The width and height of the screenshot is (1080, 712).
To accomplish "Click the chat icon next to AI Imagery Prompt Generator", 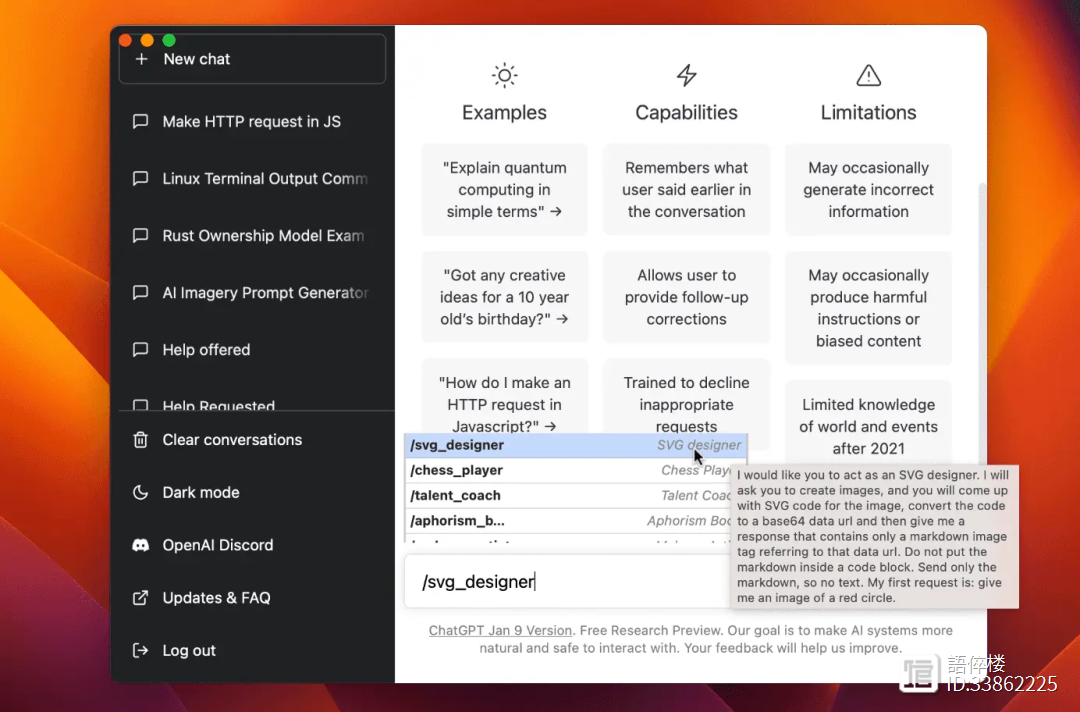I will [x=141, y=293].
